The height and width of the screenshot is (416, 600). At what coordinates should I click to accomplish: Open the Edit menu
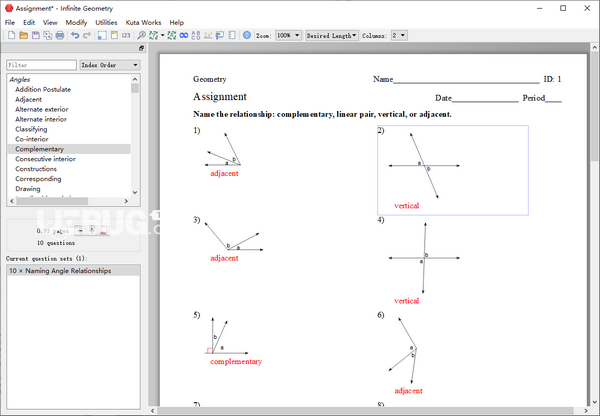(x=29, y=23)
